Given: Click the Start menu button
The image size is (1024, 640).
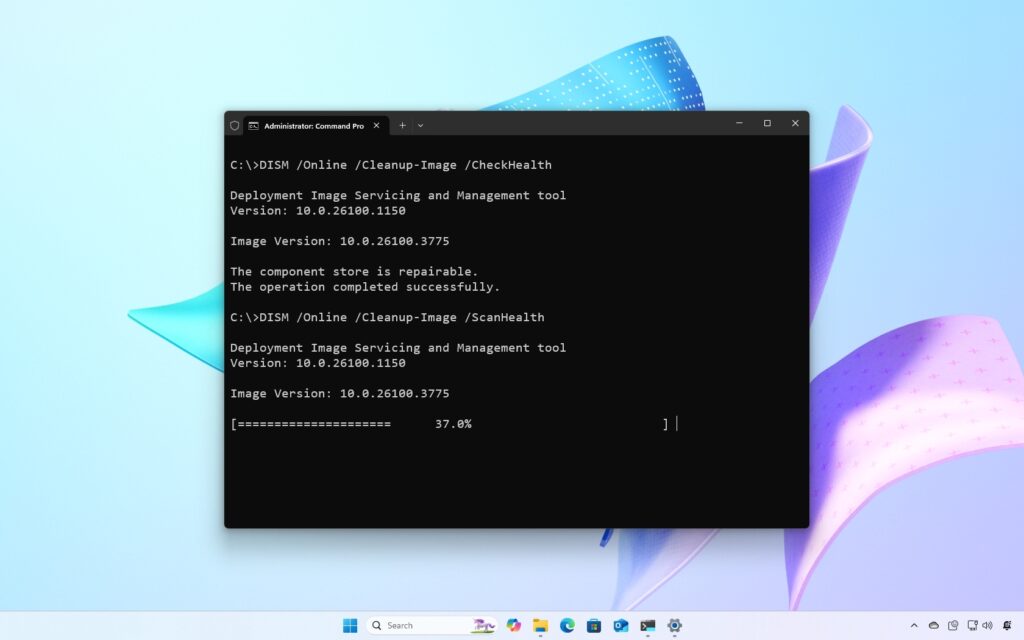Looking at the screenshot, I should [x=350, y=625].
